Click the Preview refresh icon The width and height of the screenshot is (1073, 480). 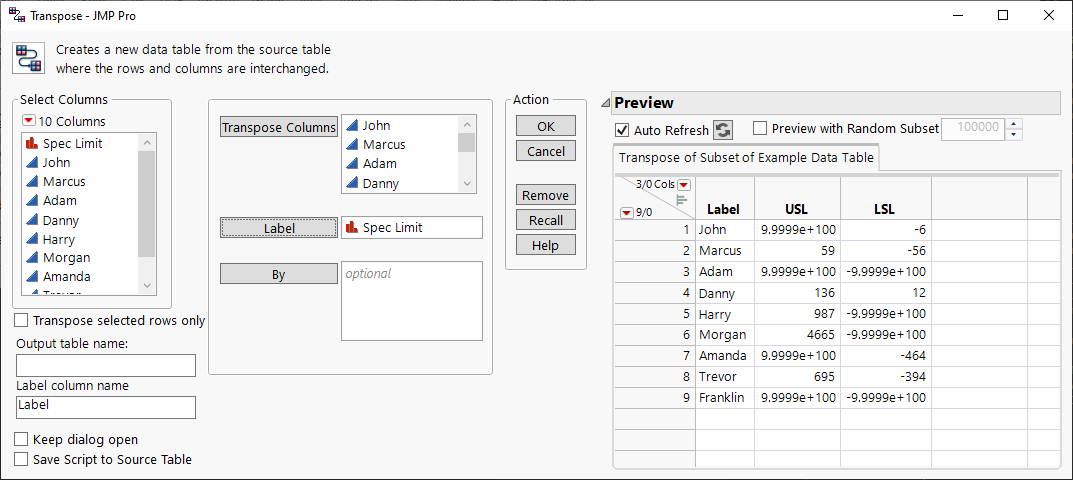722,130
